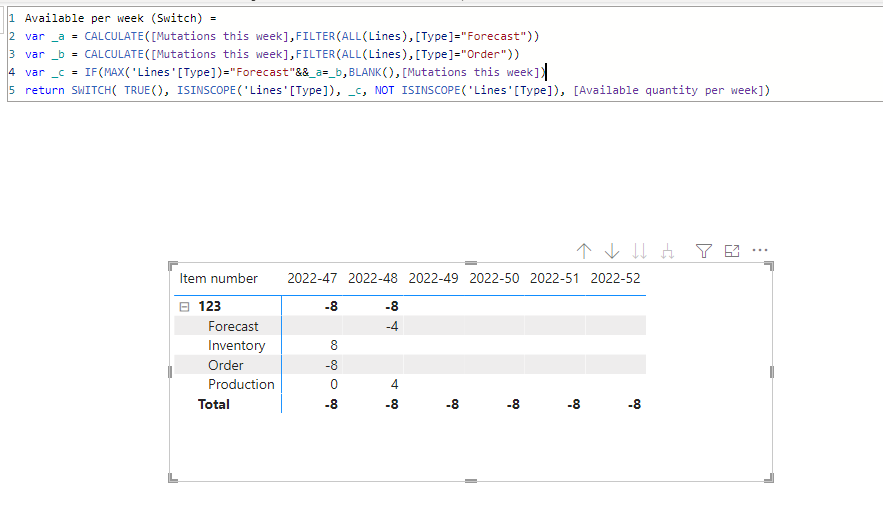Click [Available quantity per week] measure reference
Viewport: 883px width, 515px height.
670,90
